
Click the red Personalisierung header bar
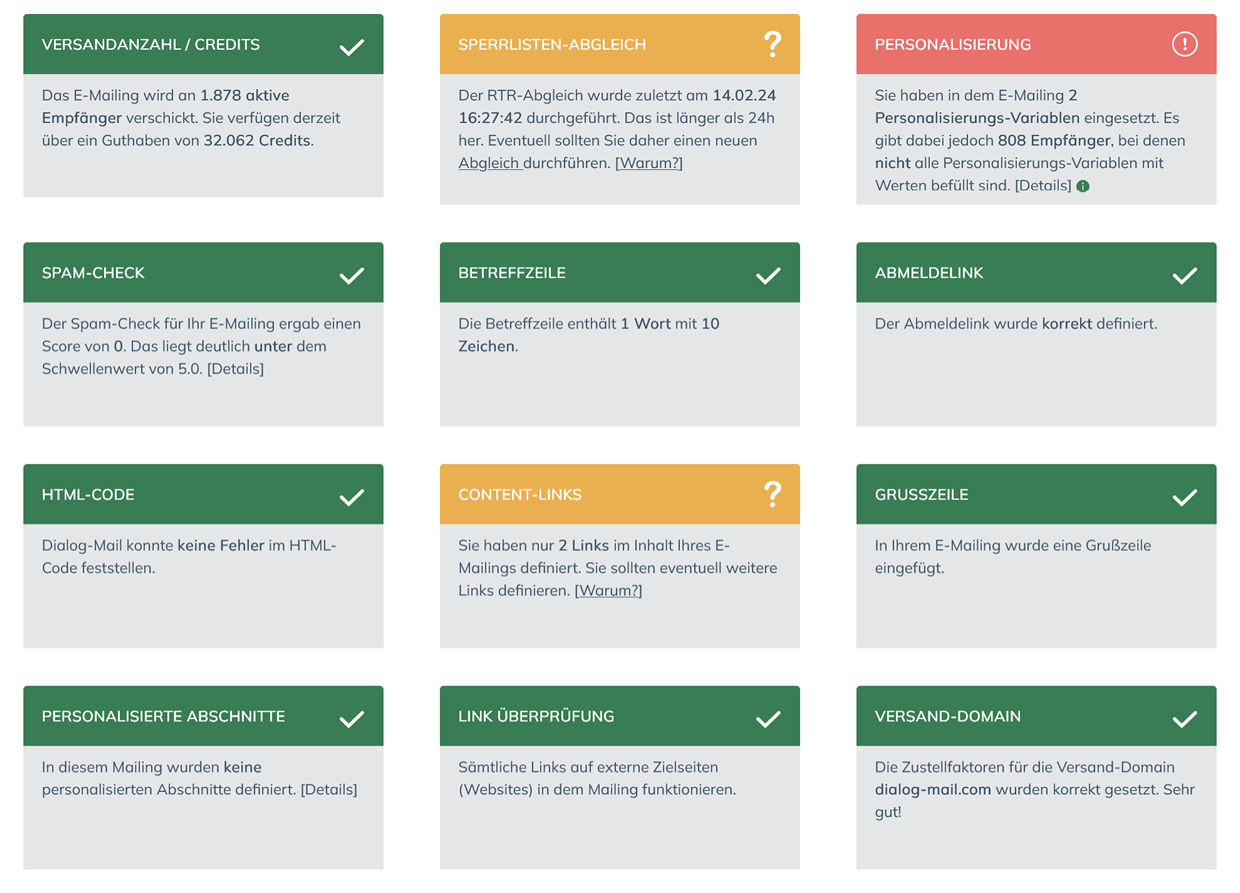coord(1036,44)
